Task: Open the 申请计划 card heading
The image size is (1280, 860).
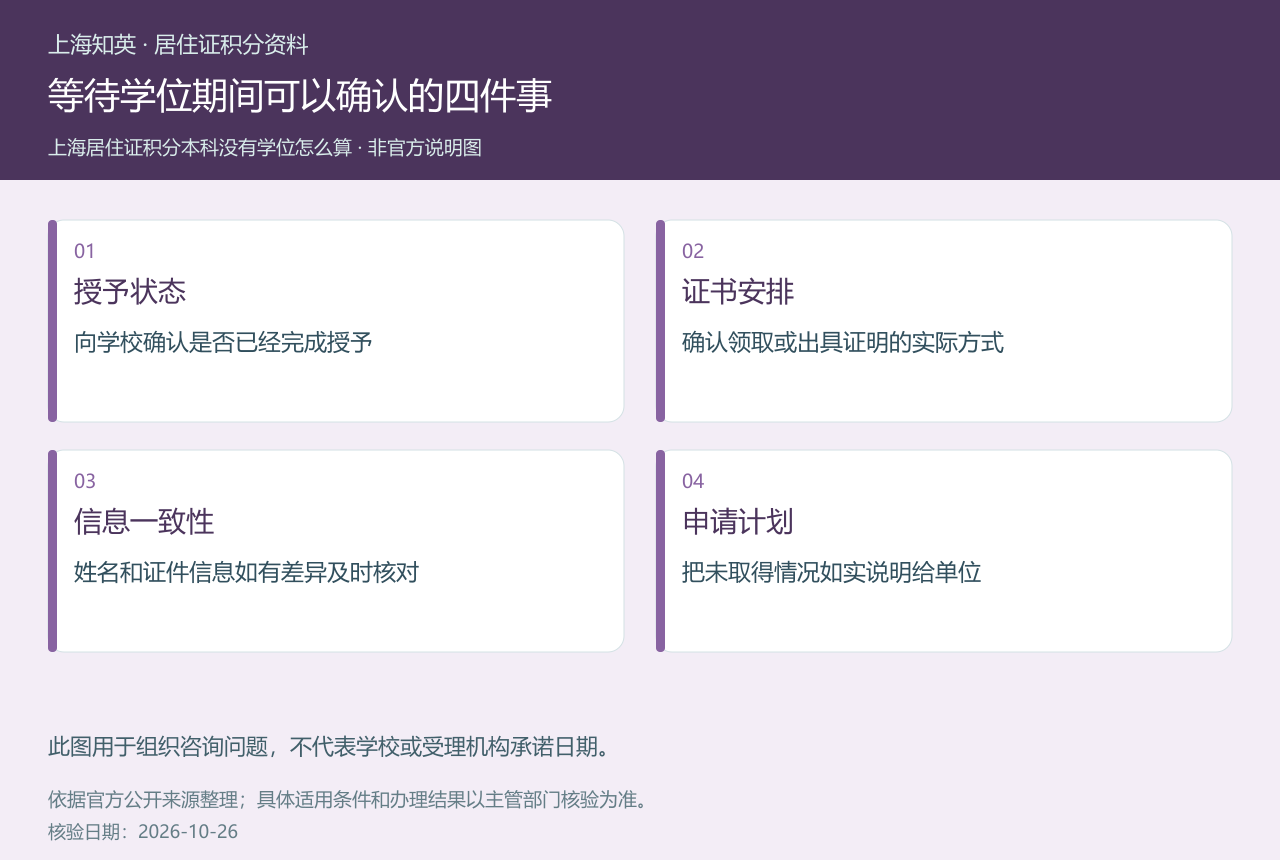Action: pos(738,522)
